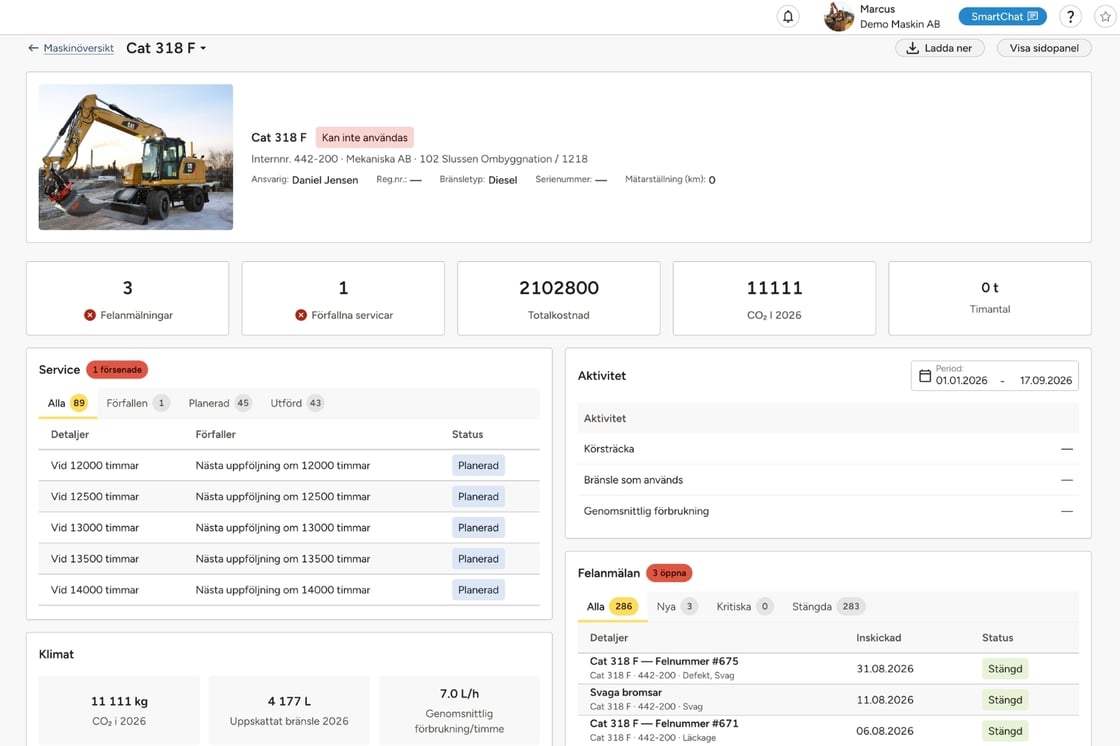Open 'Svaga bromsar' fault report
The image size is (1120, 746).
pos(828,700)
